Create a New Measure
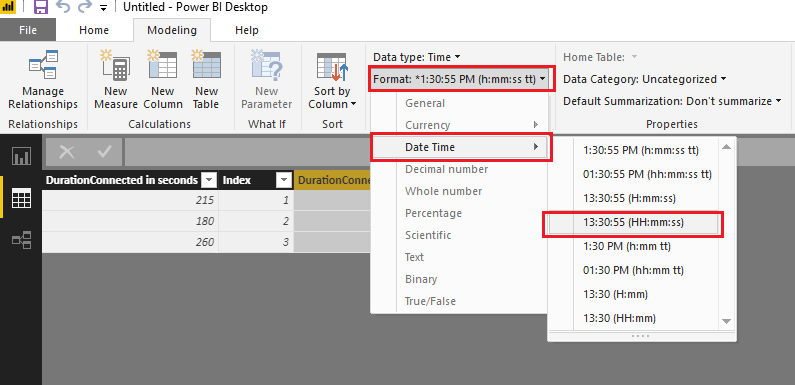 pos(116,80)
